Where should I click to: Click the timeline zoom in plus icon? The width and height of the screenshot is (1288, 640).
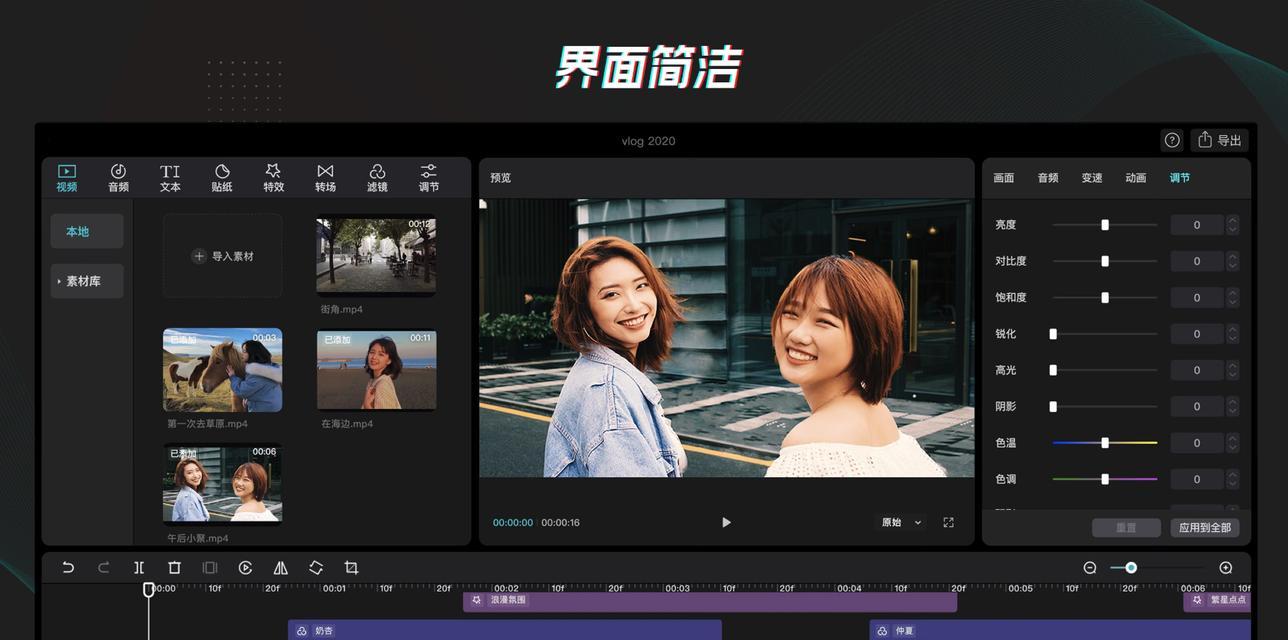click(1226, 567)
